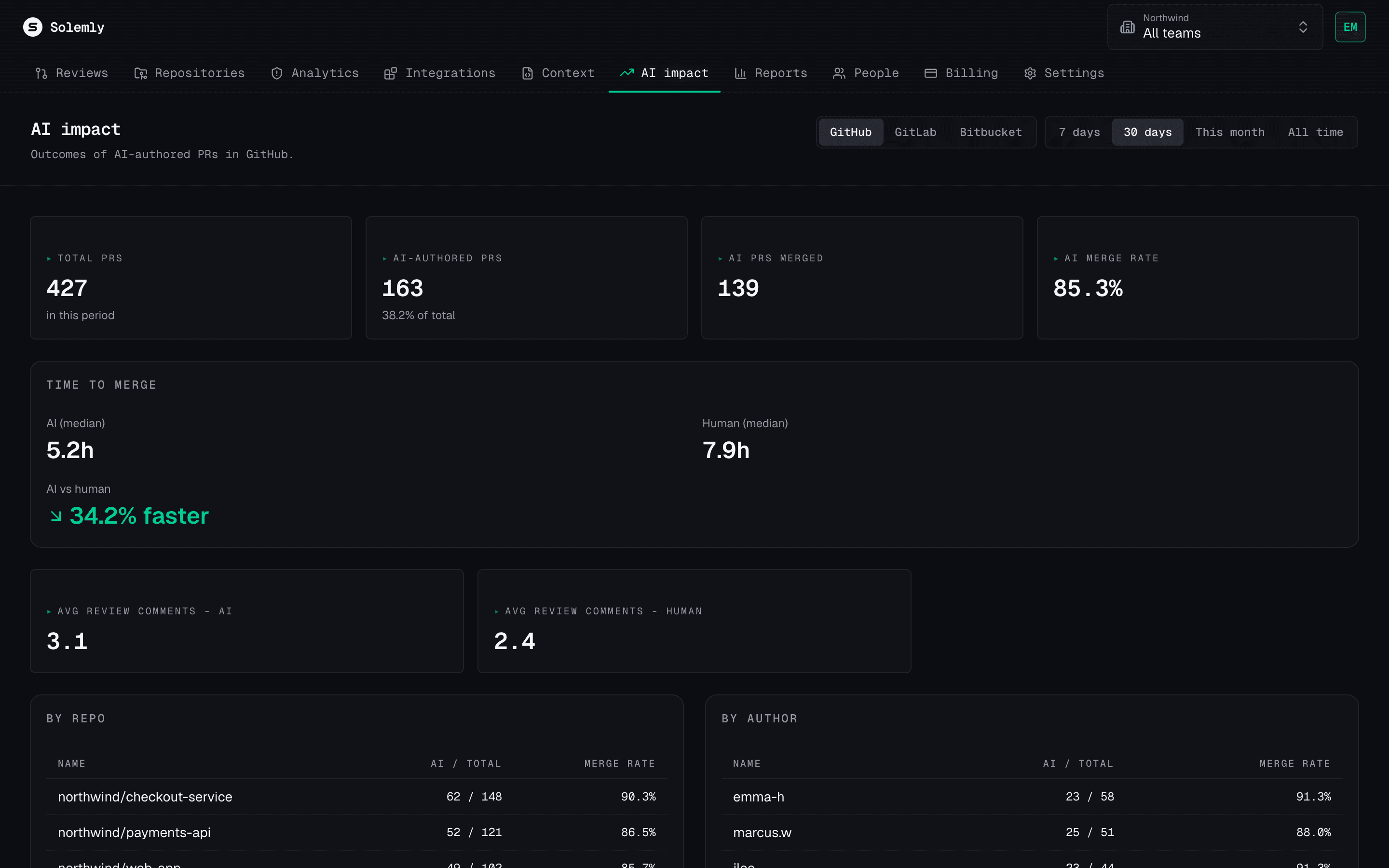Click the northwind/checkout-service repo row

point(356,797)
